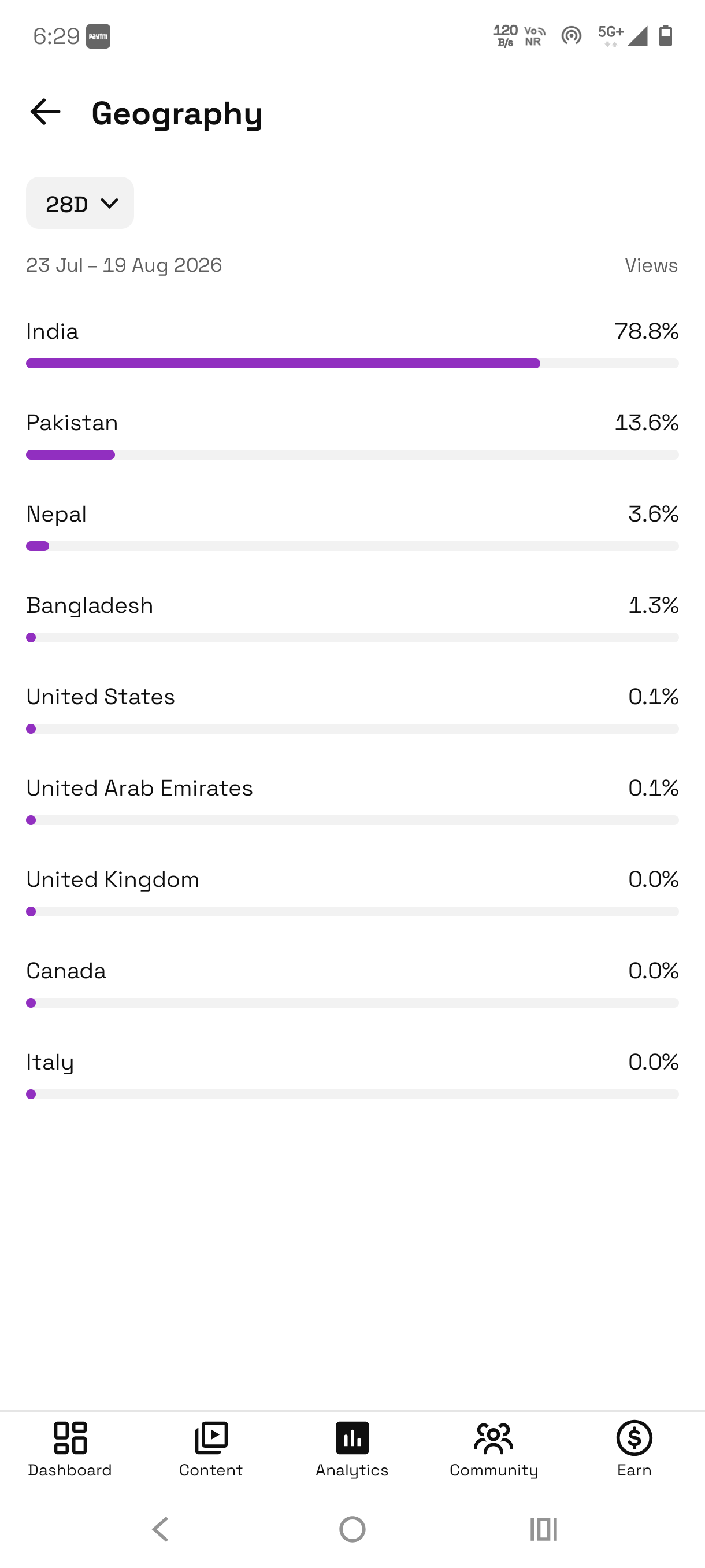Open the Community people icon
This screenshot has width=705, height=1568.
coord(493,1438)
